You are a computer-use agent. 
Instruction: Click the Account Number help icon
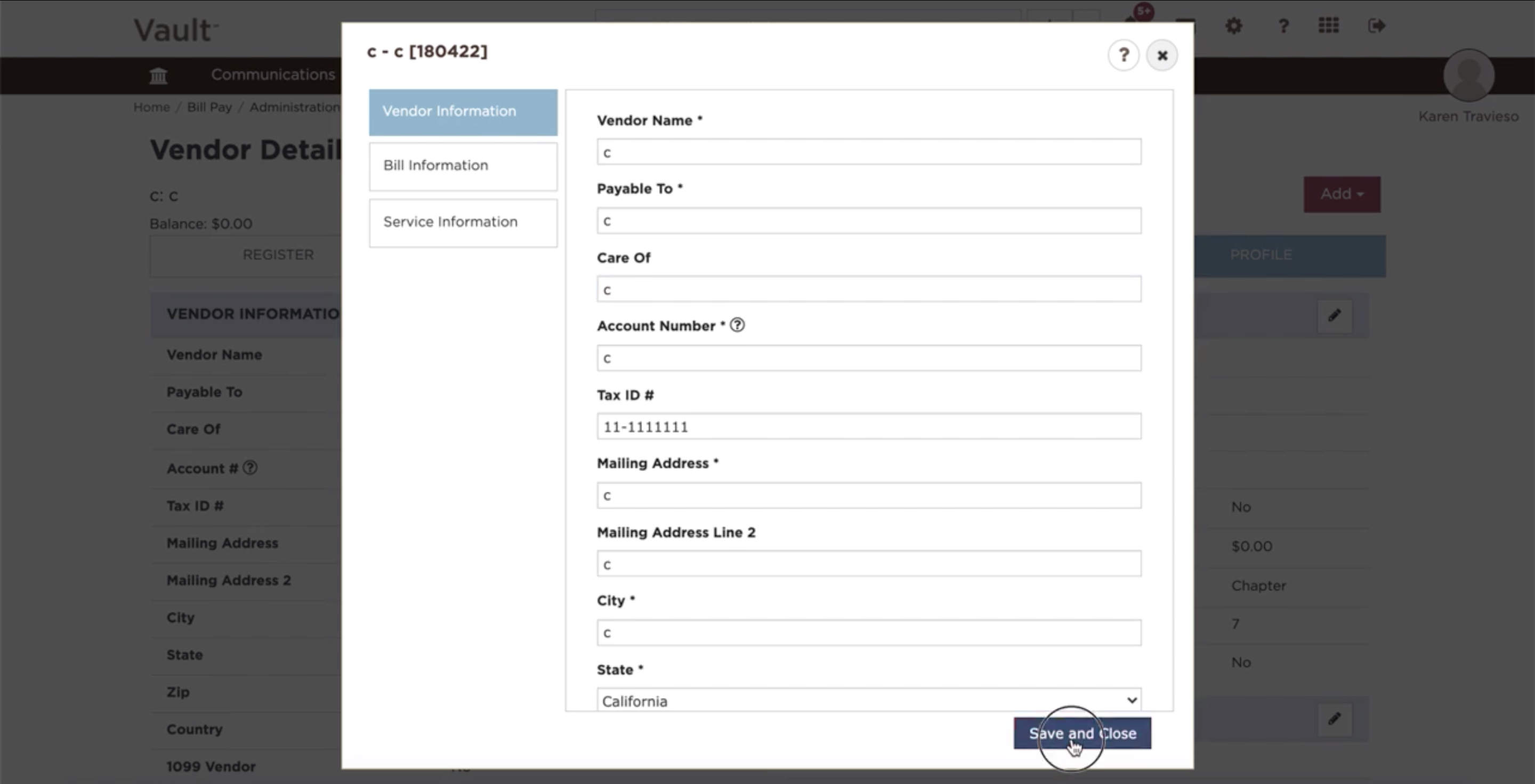[x=737, y=325]
